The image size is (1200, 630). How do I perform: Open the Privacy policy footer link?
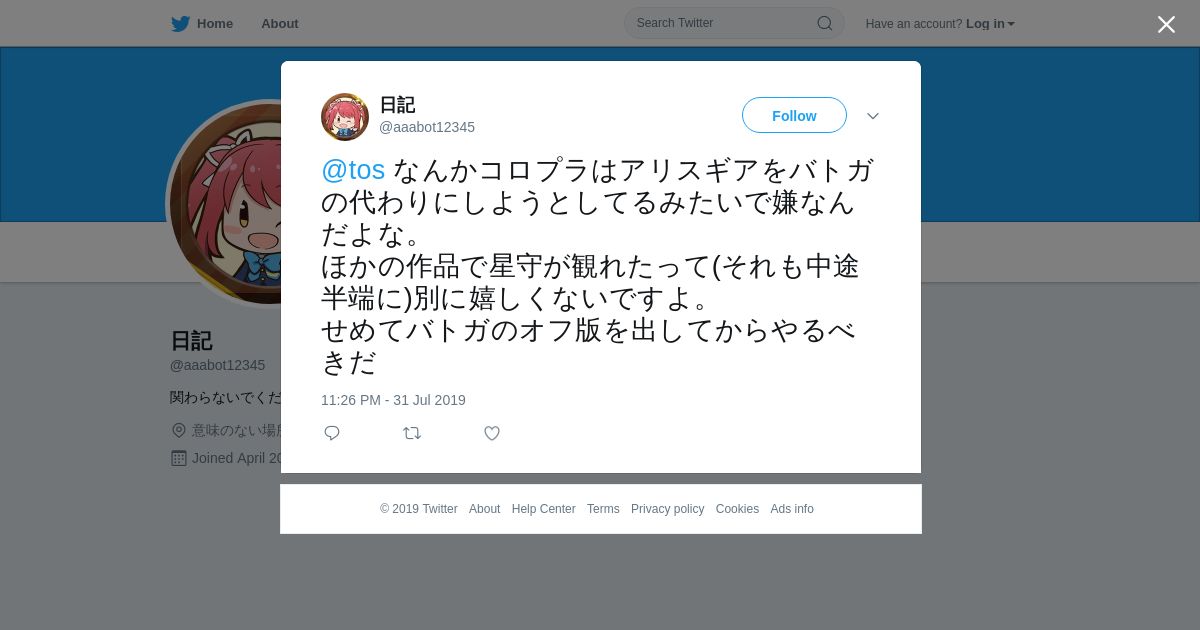pyautogui.click(x=667, y=509)
